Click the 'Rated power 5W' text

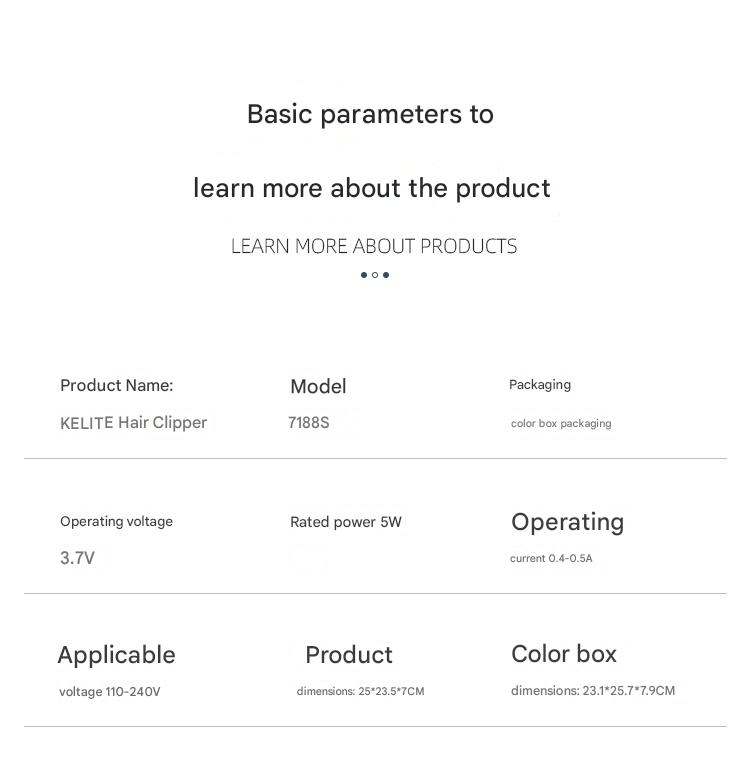pyautogui.click(x=346, y=522)
